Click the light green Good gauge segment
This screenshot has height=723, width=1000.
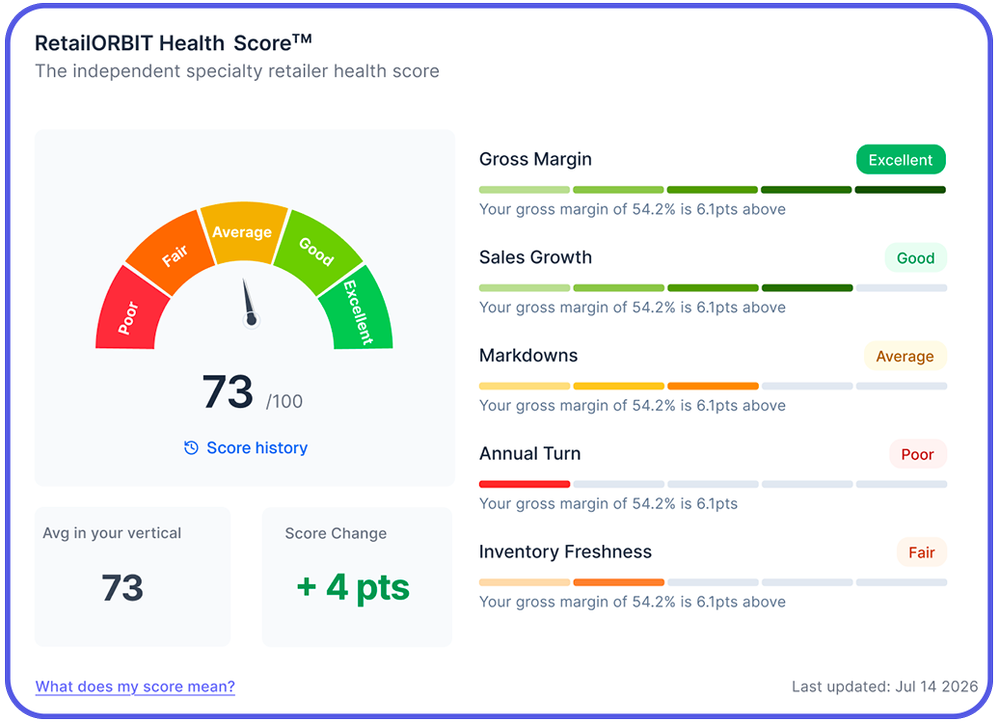pyautogui.click(x=318, y=250)
